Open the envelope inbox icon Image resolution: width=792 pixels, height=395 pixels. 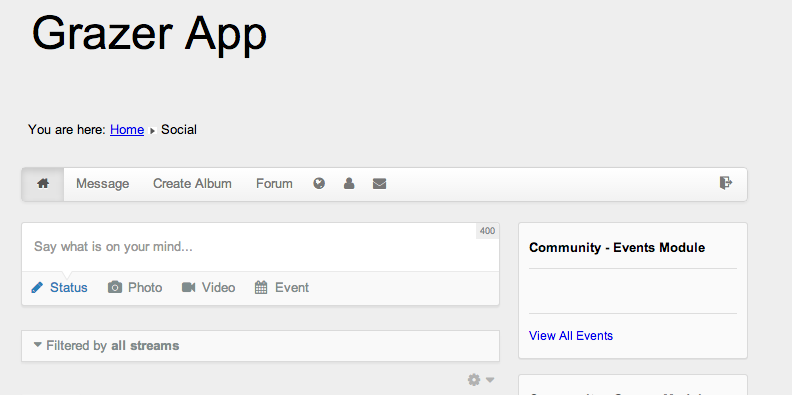[379, 184]
